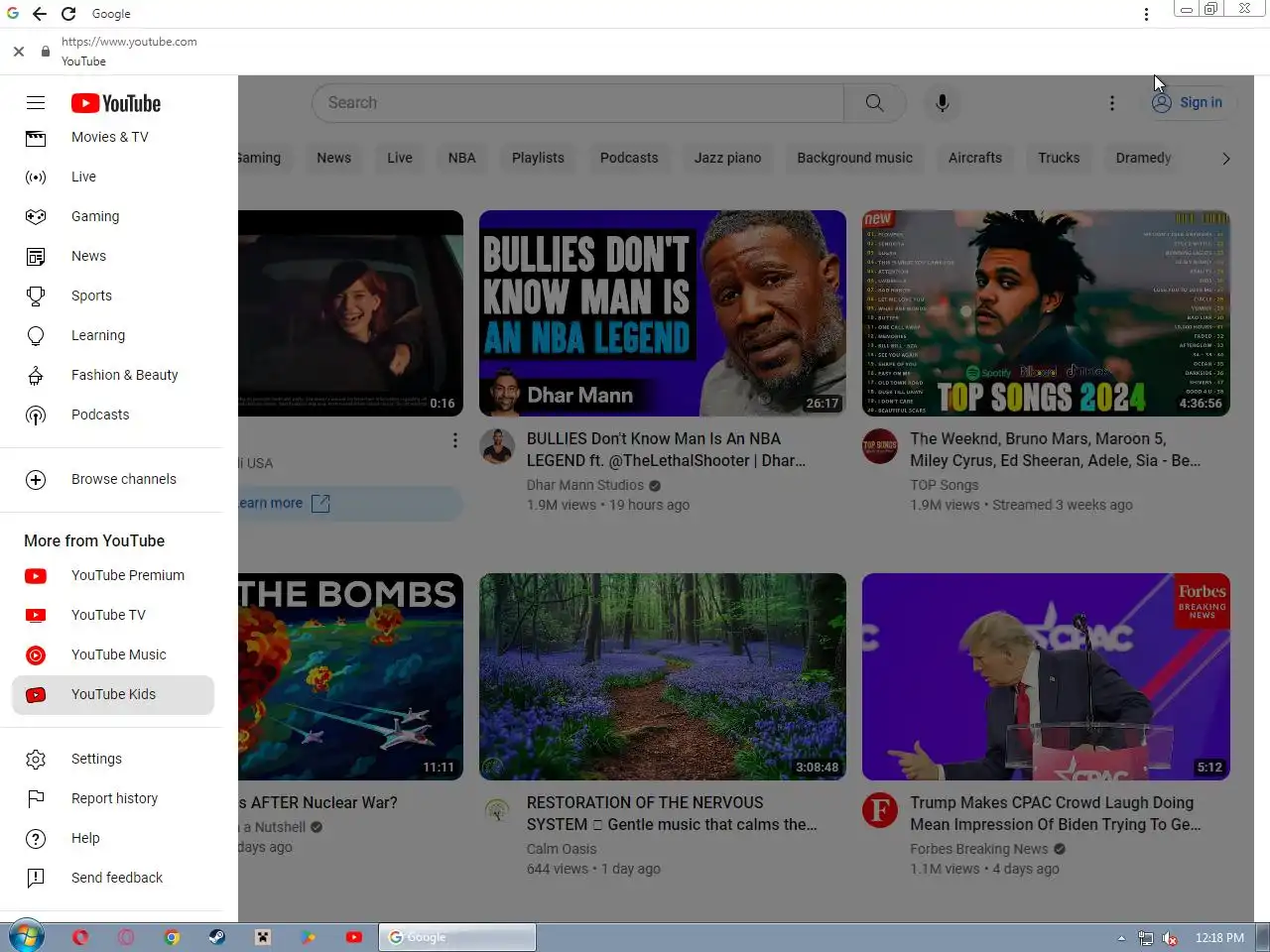Go back with the browser back arrow
Image resolution: width=1270 pixels, height=952 pixels.
pos(40,14)
